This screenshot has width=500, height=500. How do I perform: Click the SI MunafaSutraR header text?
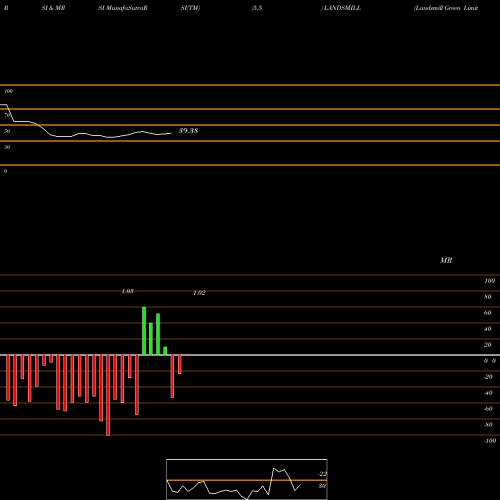[x=123, y=8]
